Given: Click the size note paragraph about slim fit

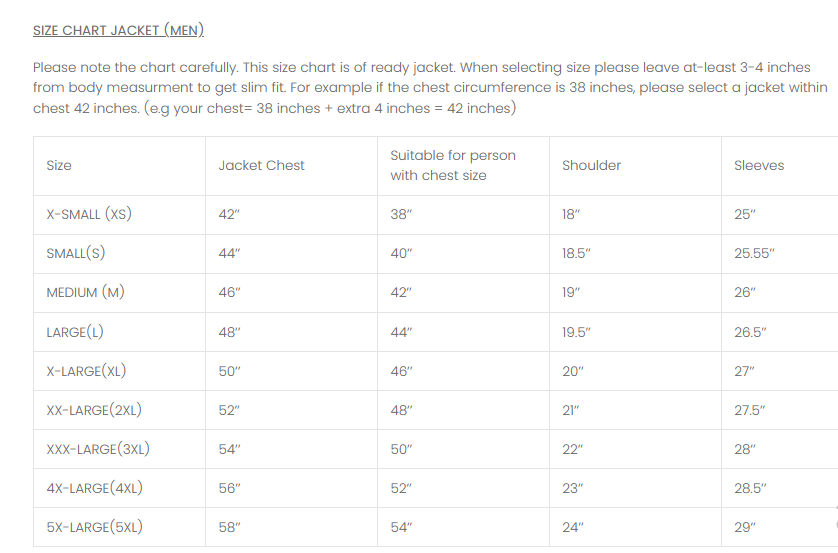Looking at the screenshot, I should coord(420,87).
